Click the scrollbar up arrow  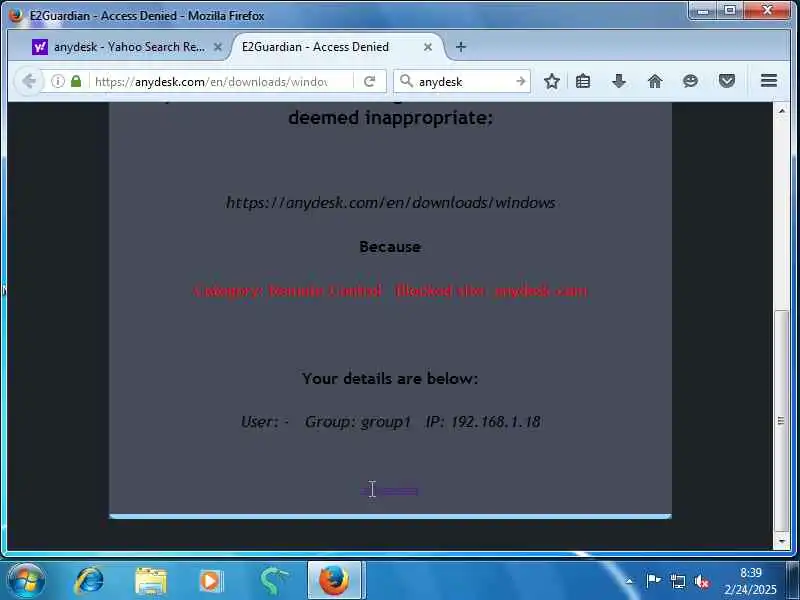pos(781,110)
